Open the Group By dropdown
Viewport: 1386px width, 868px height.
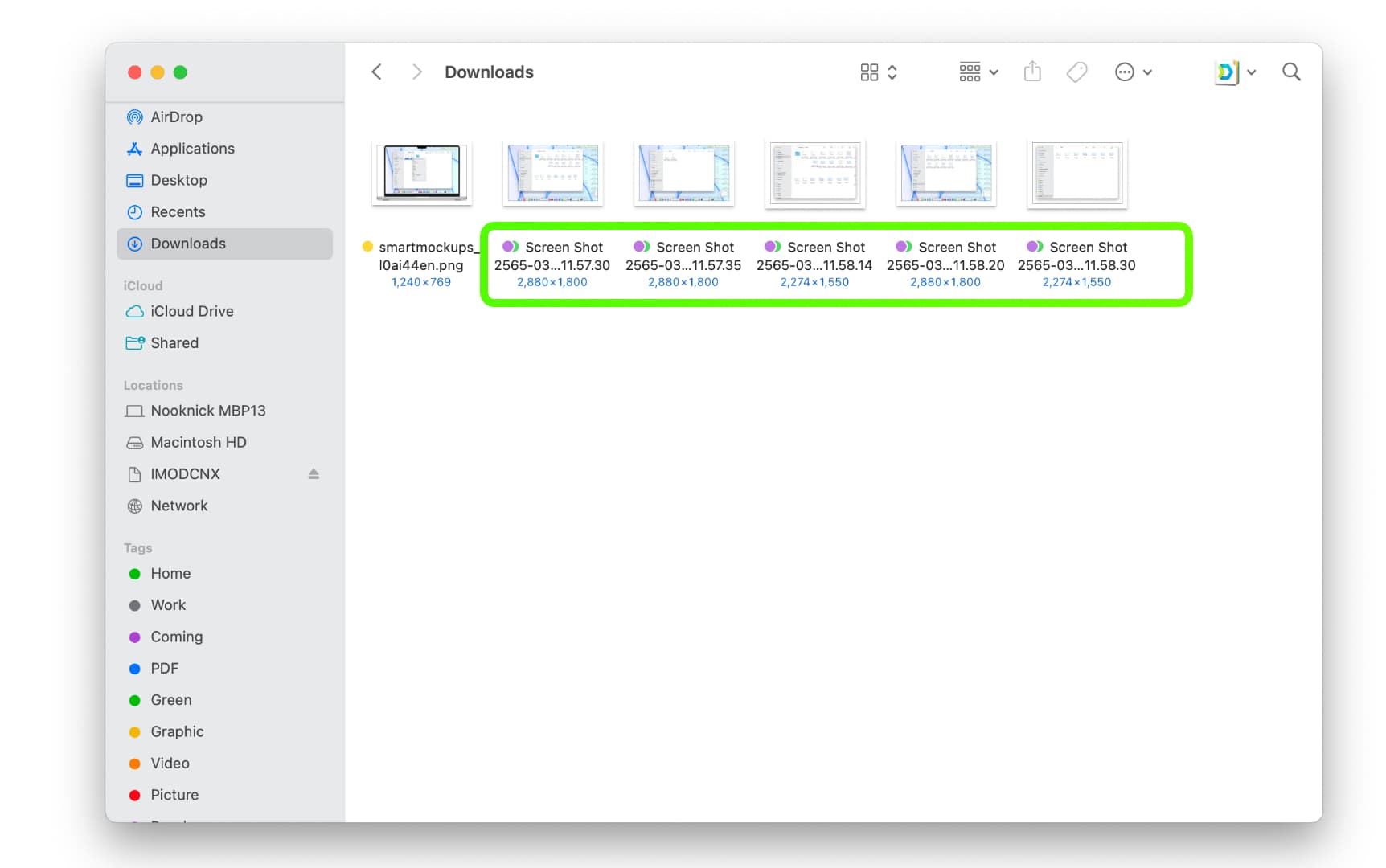pos(978,72)
